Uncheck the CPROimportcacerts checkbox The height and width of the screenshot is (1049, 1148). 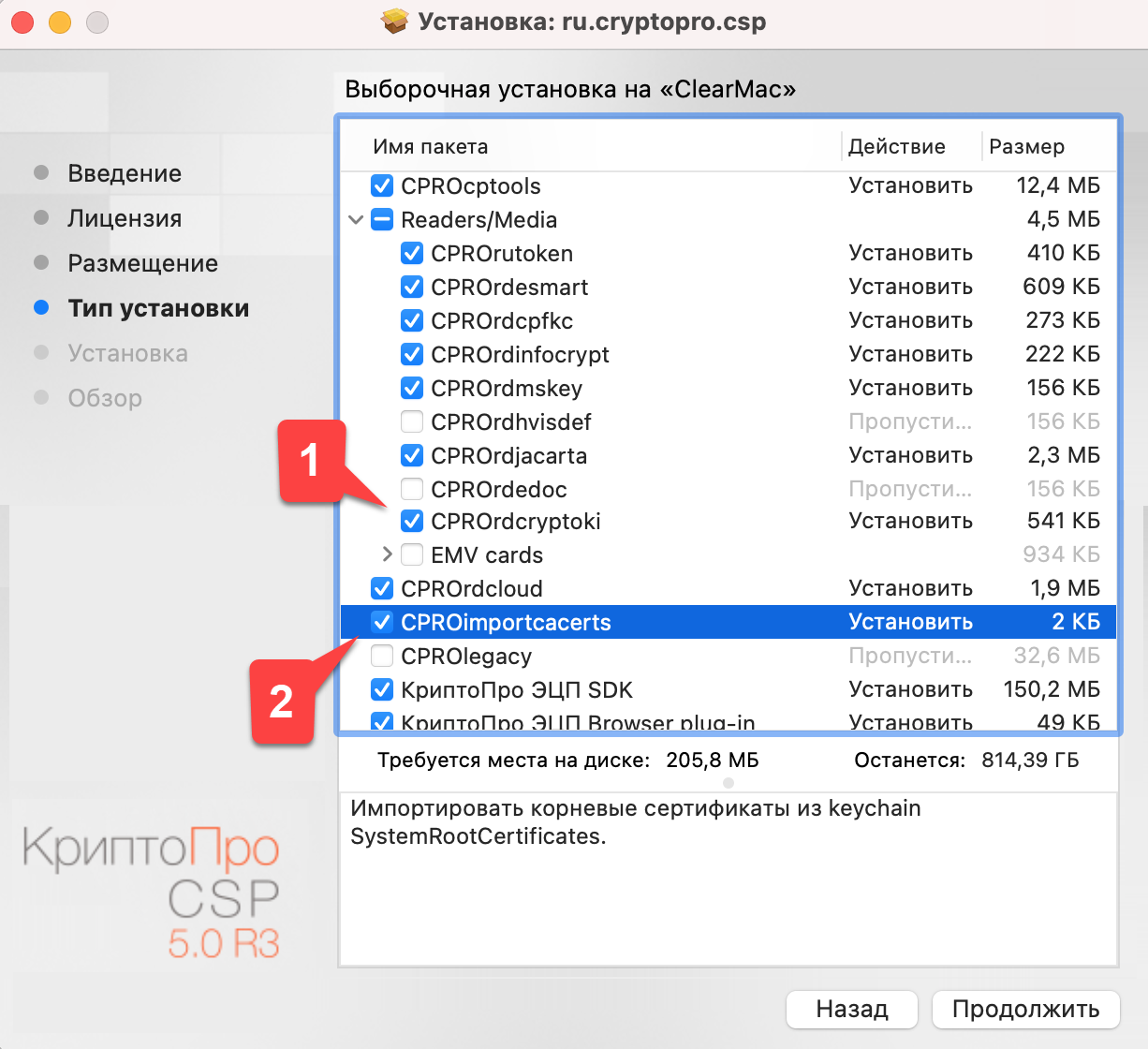coord(382,622)
